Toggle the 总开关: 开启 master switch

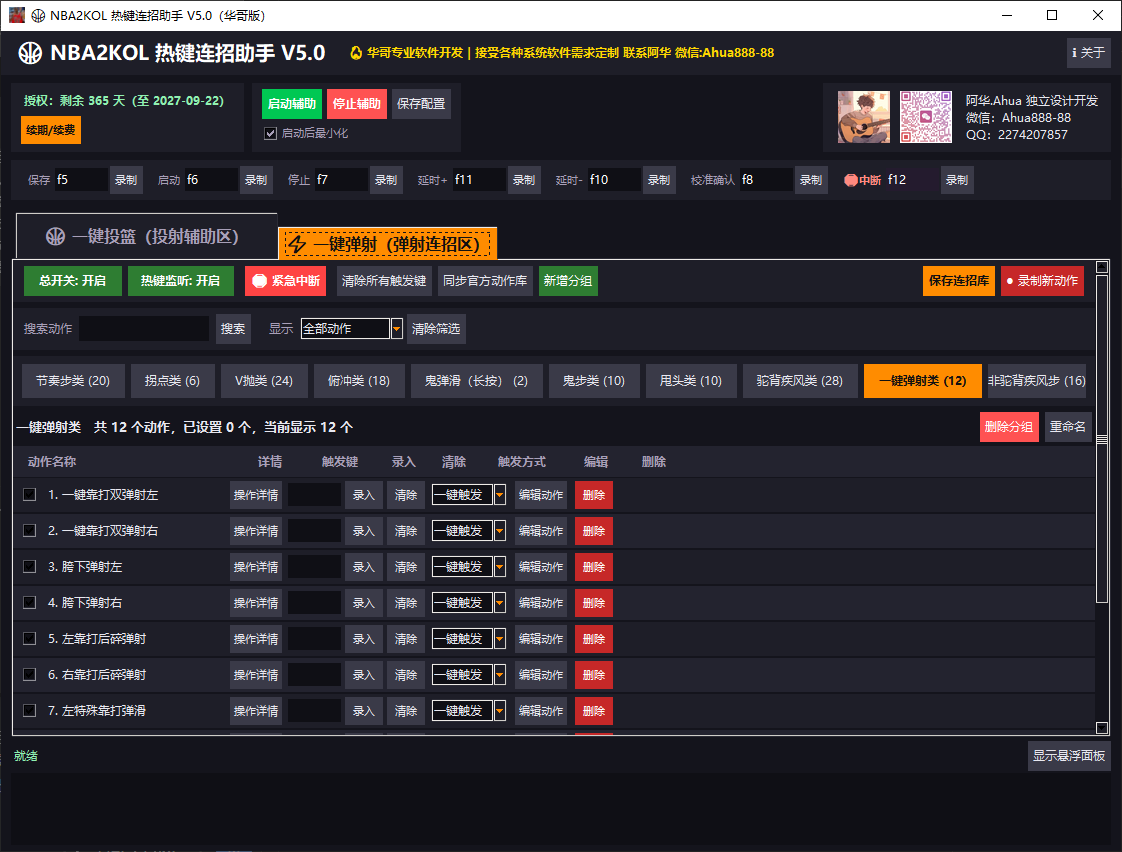(x=73, y=281)
